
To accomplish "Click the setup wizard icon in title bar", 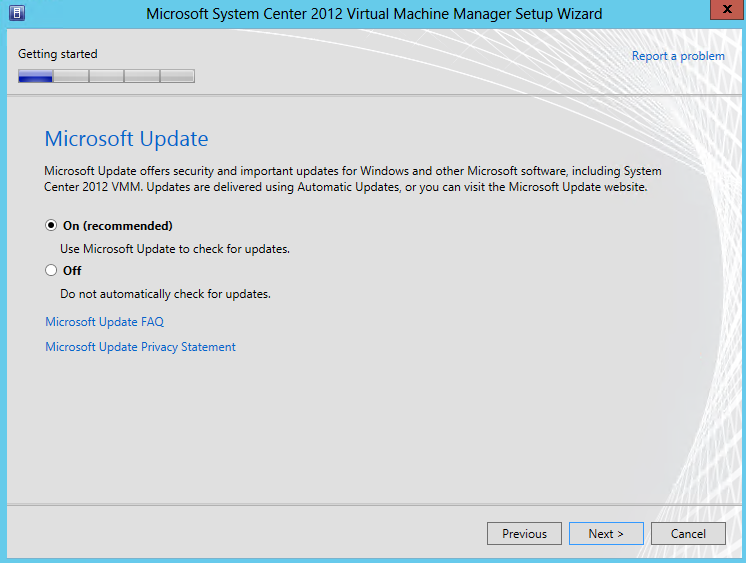I will click(17, 13).
